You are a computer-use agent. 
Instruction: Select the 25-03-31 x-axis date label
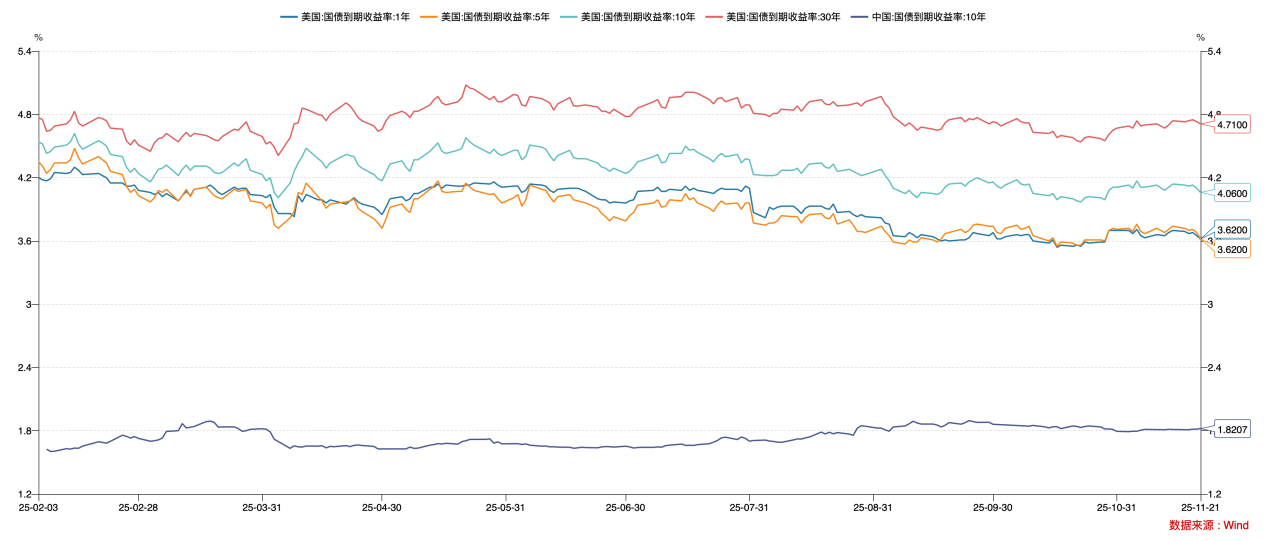[262, 507]
